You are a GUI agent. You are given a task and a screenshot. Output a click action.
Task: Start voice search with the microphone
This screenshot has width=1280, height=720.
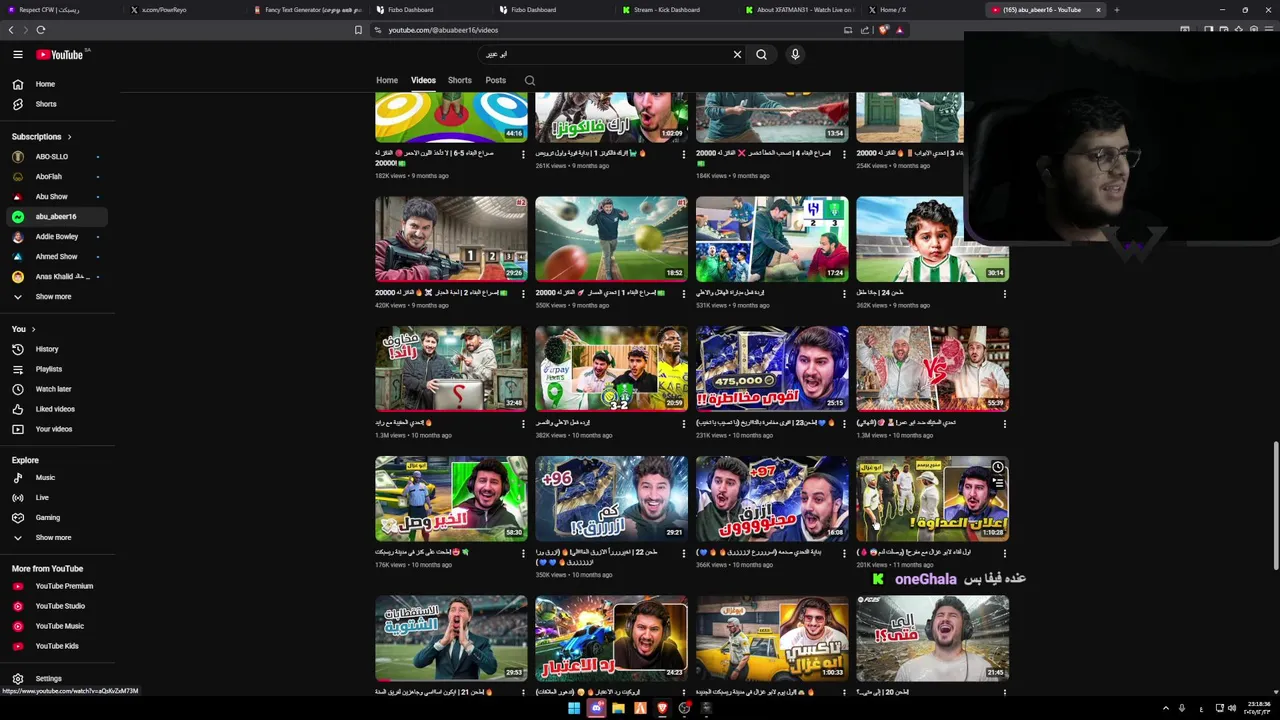[x=795, y=54]
